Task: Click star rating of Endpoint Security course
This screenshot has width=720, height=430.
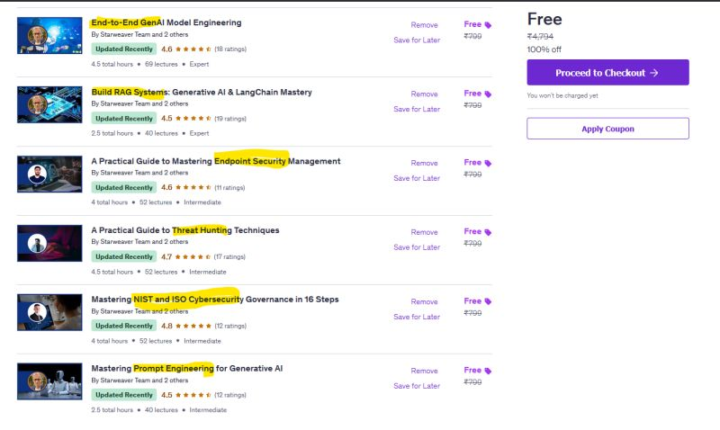Action: (193, 187)
